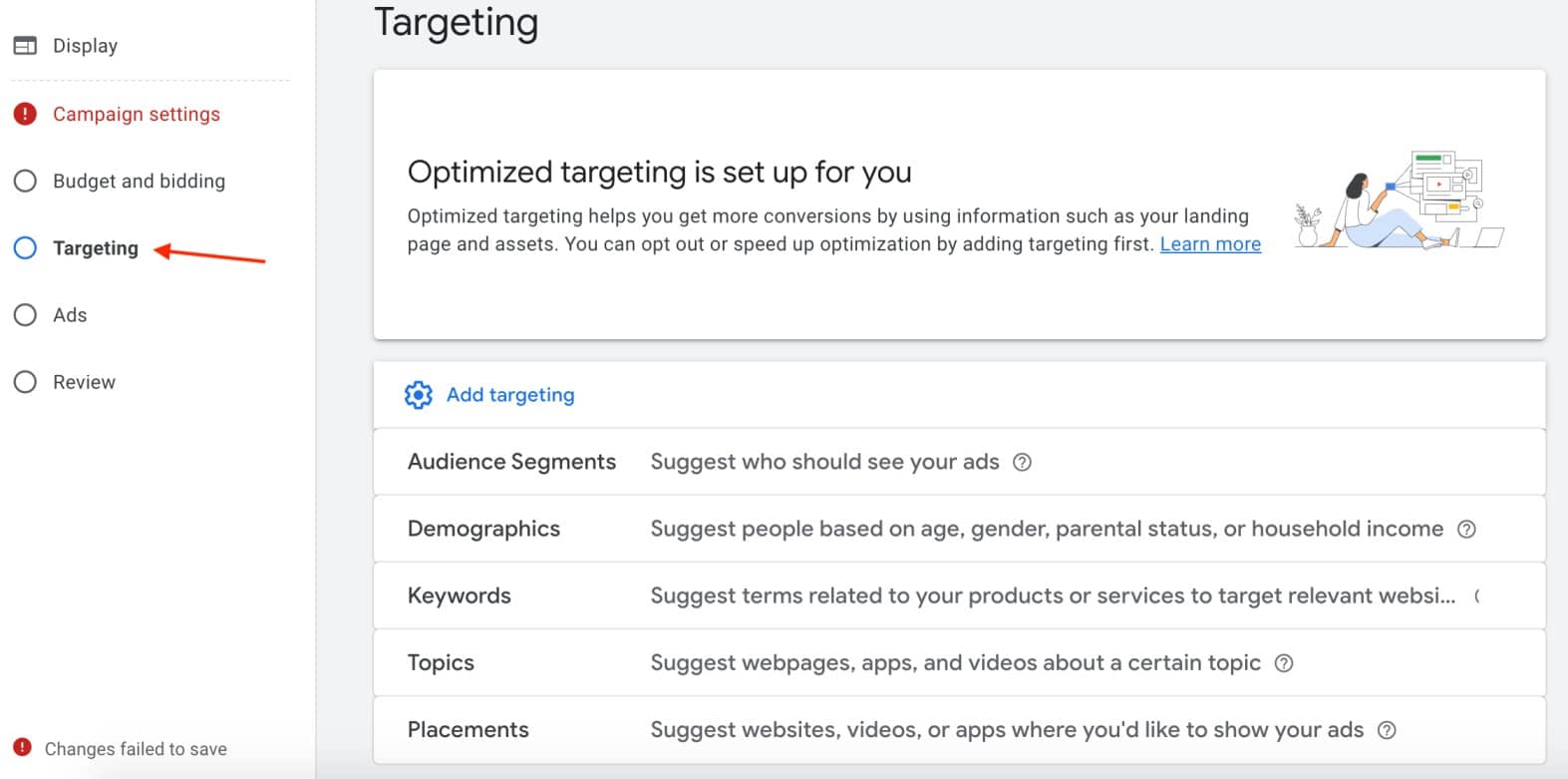Screen dimensions: 1568x779
Task: Follow the Learn more link
Action: pyautogui.click(x=1210, y=244)
